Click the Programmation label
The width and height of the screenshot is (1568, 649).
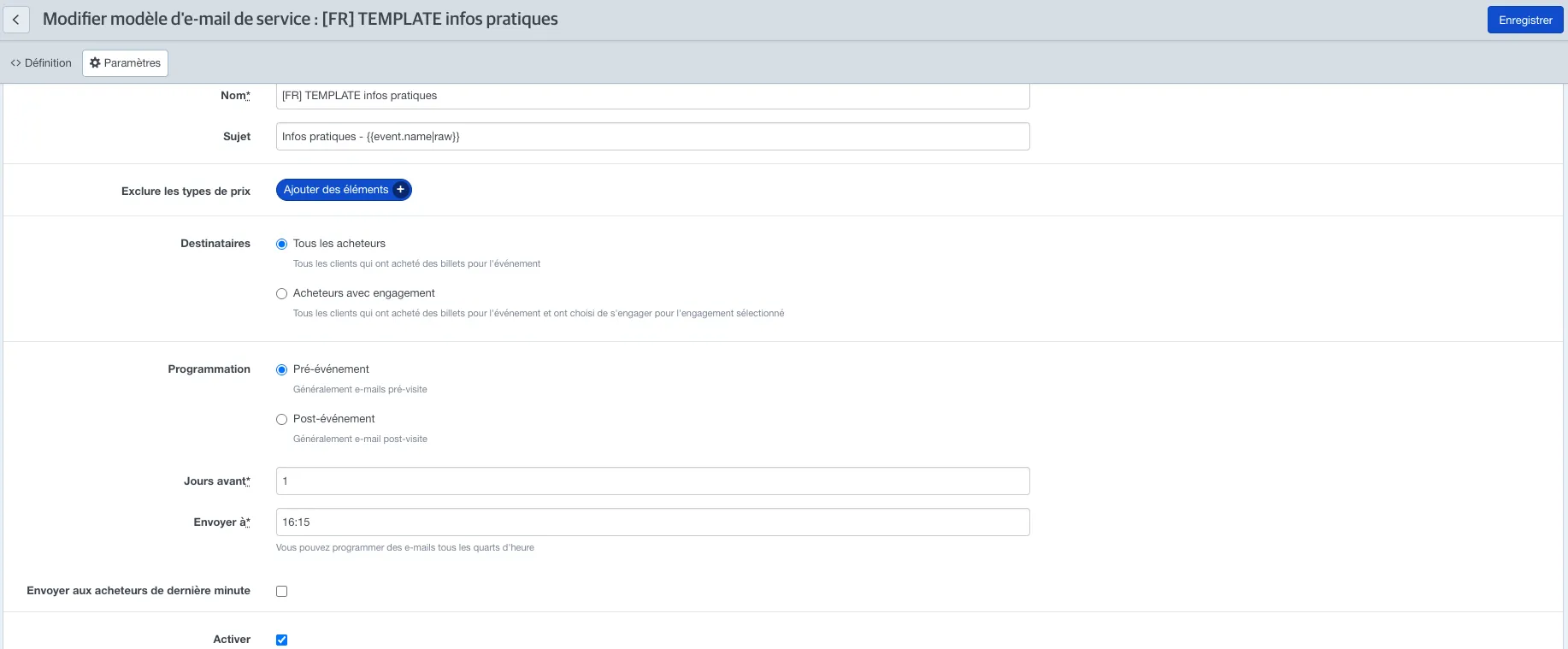[x=209, y=369]
